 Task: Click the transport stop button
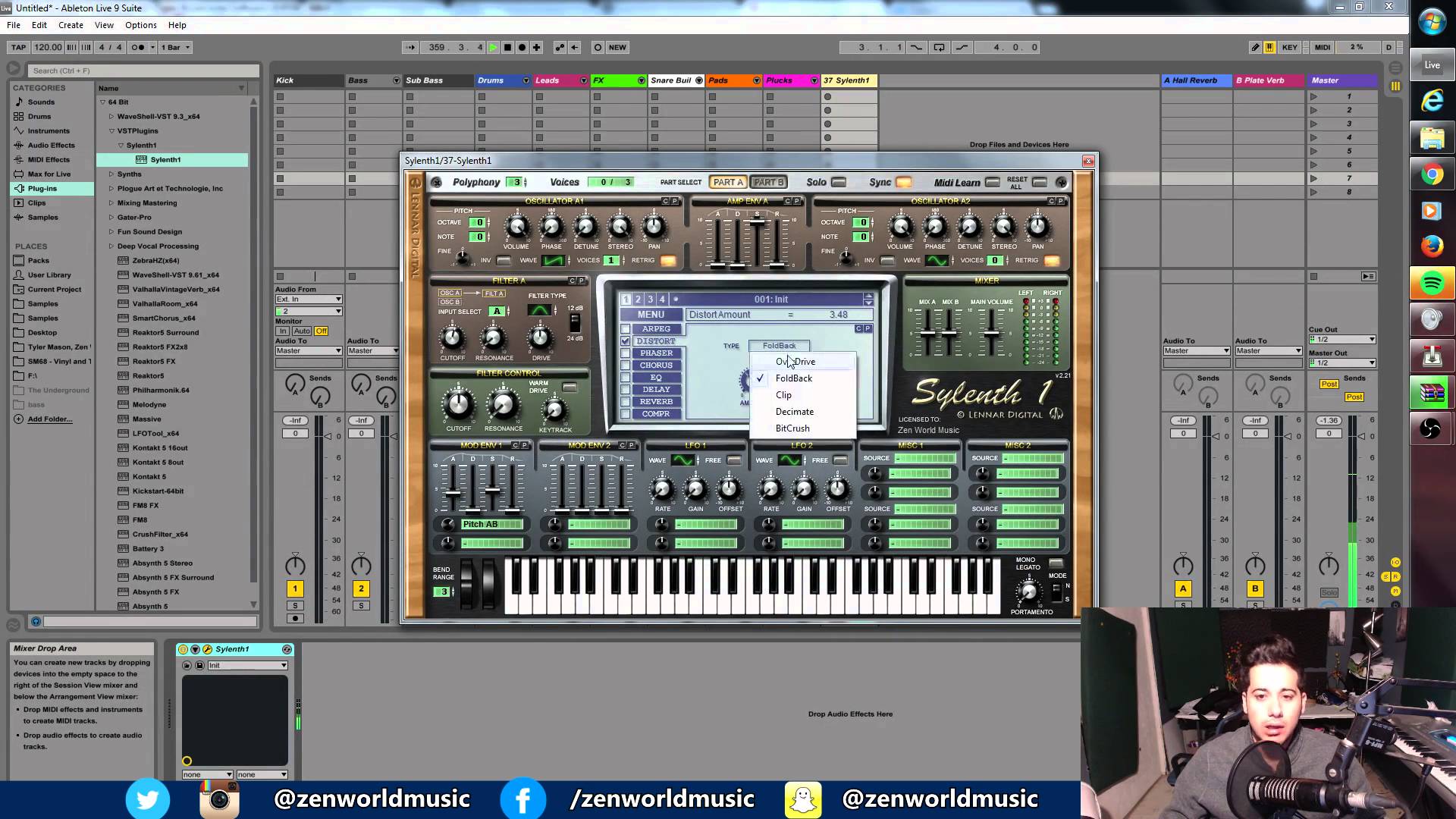click(507, 47)
